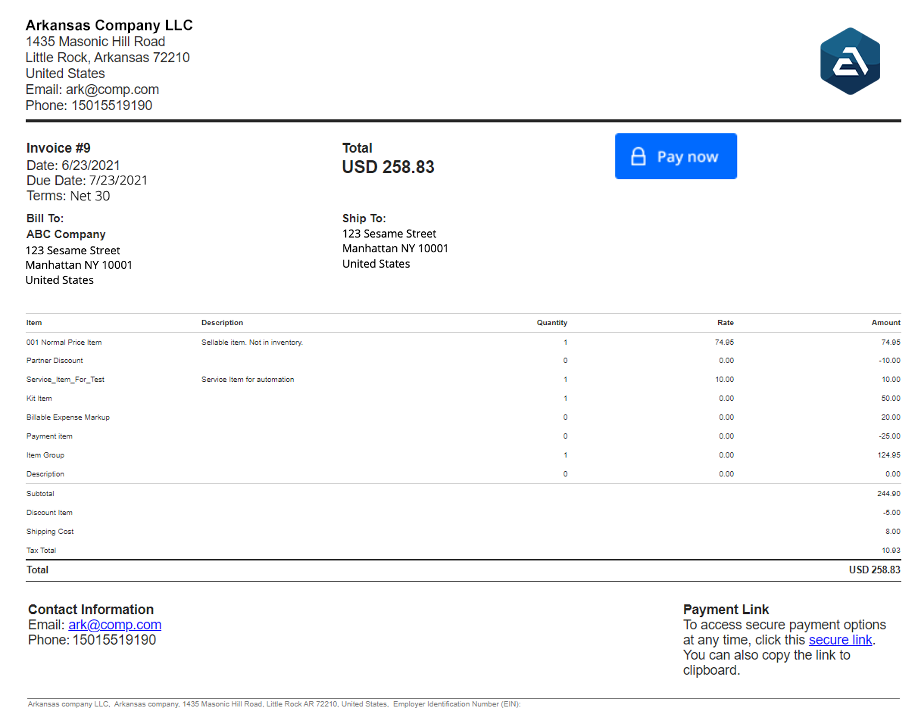The width and height of the screenshot is (922, 719).
Task: Click the Description column header
Action: tap(222, 323)
